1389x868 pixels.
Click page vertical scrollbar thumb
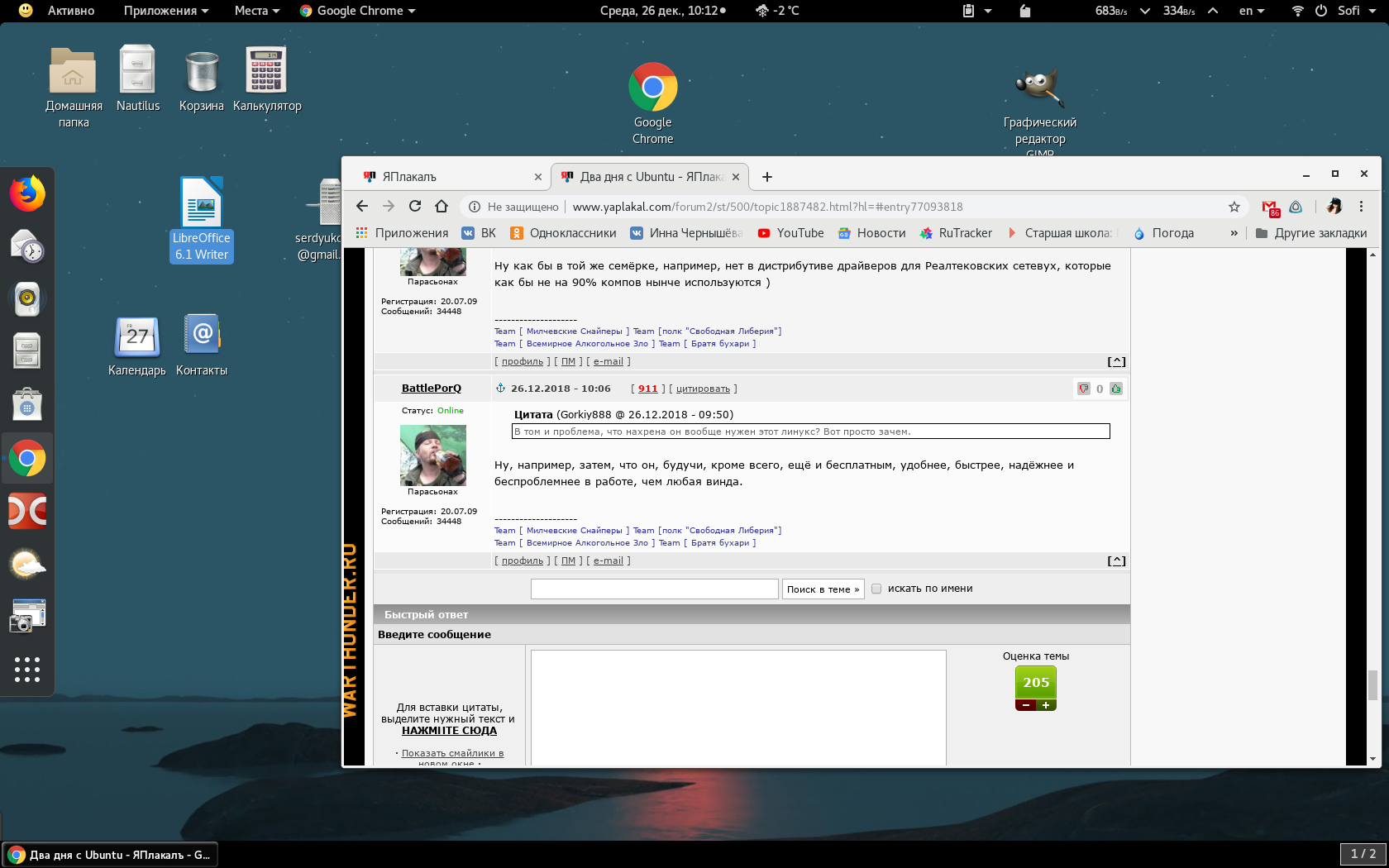1372,684
